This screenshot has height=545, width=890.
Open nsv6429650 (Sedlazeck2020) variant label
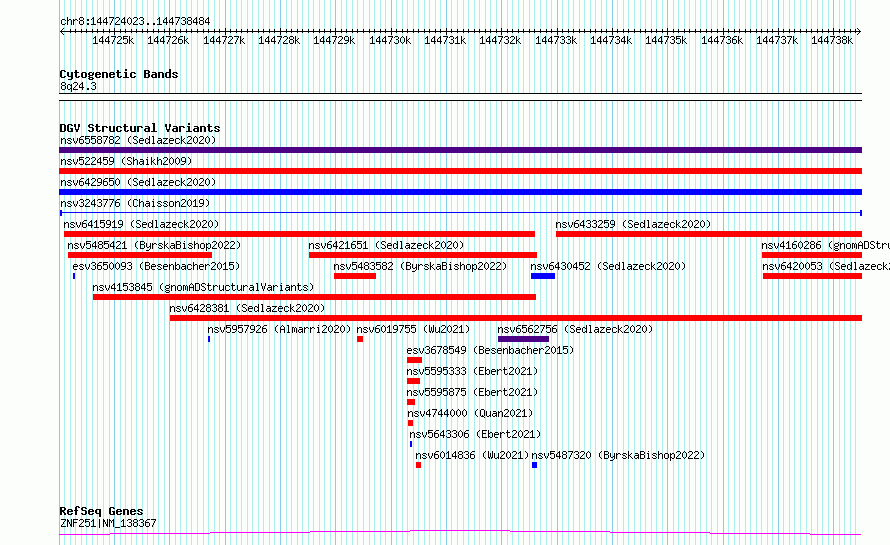pos(138,182)
